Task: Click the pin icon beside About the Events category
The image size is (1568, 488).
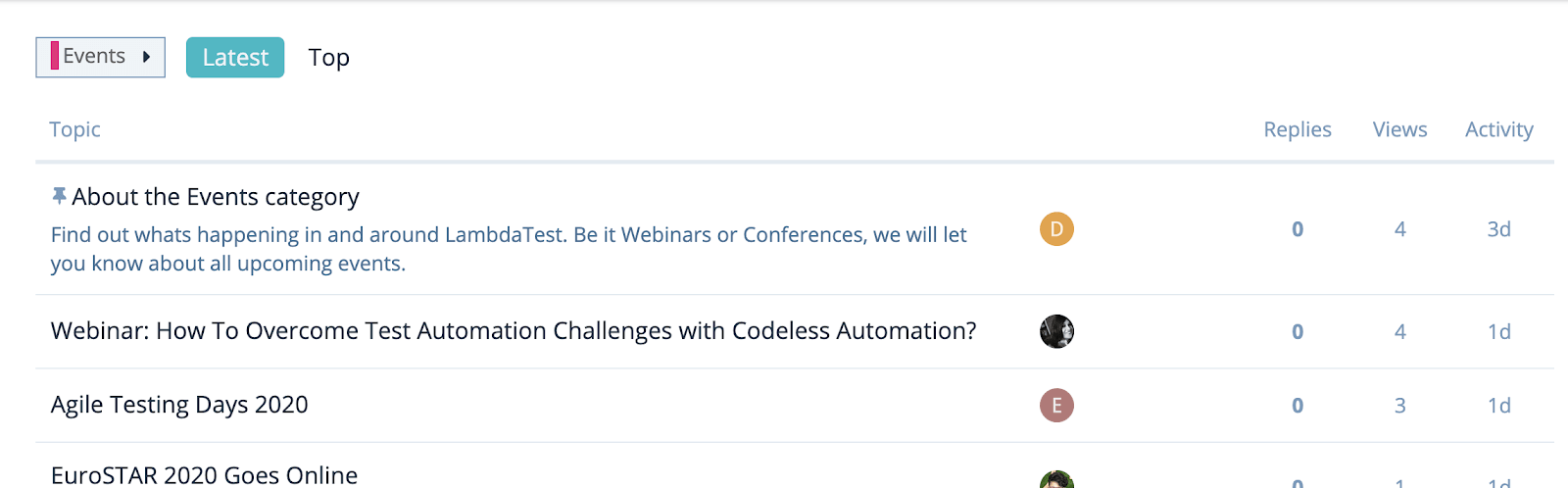Action: [59, 196]
